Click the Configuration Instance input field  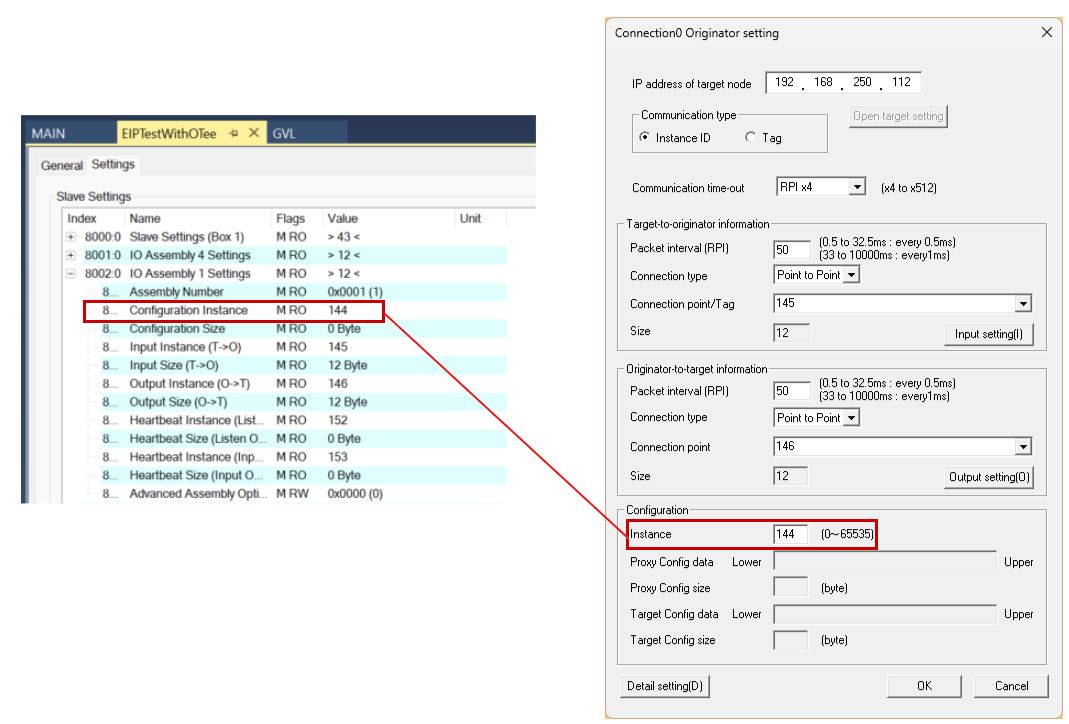pos(790,534)
